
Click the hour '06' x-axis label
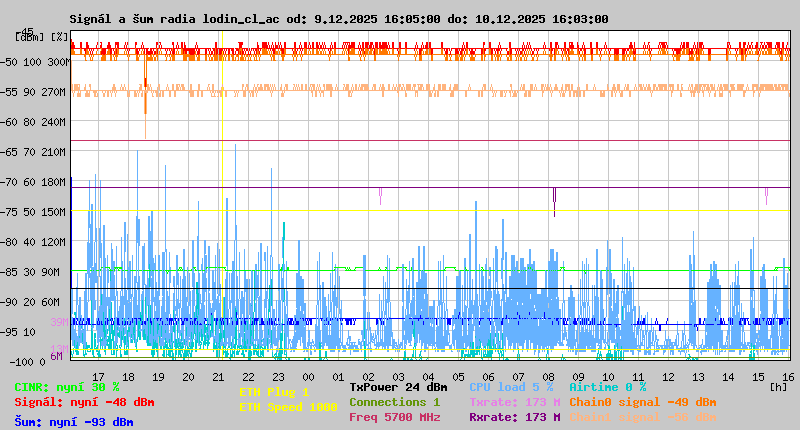point(488,377)
